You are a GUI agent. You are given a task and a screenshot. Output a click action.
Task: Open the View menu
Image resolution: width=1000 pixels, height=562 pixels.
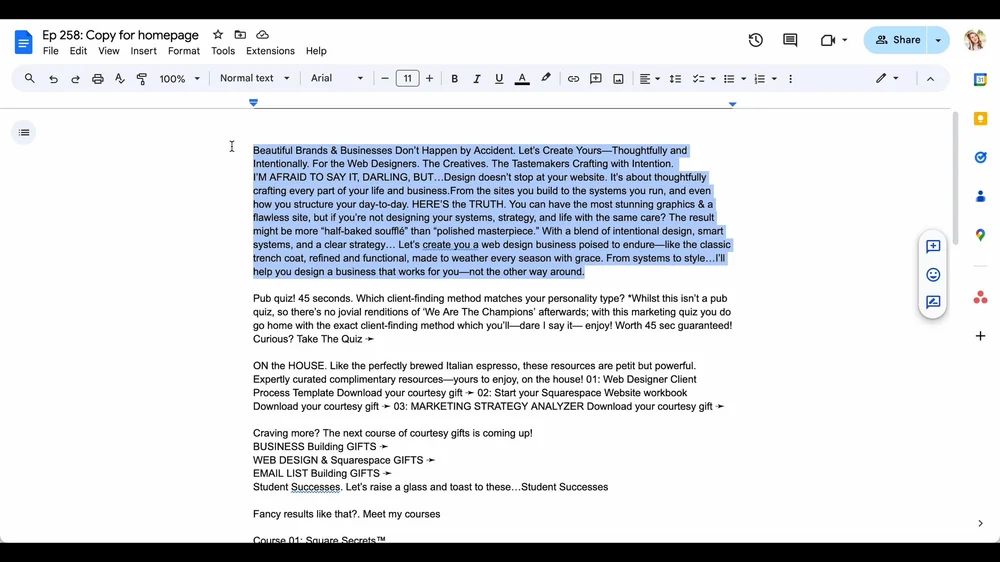pos(108,51)
